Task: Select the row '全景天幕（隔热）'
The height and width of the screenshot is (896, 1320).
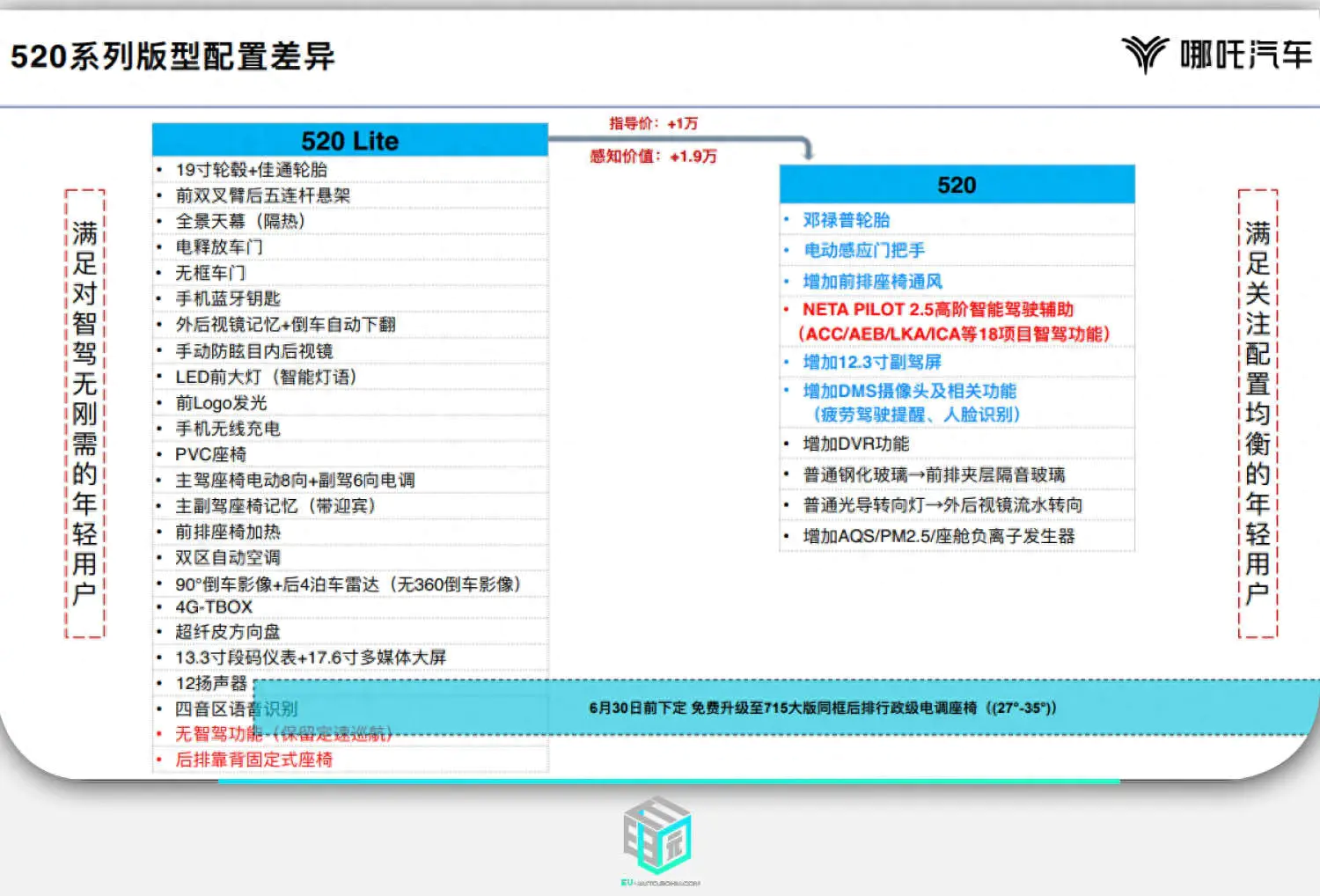Action: click(x=350, y=221)
